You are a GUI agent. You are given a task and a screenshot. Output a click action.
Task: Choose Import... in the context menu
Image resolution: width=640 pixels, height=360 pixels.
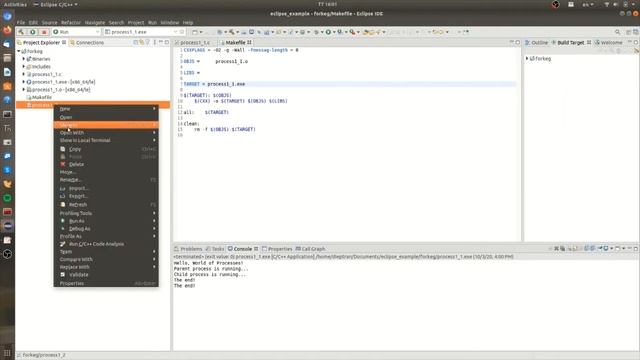pos(106,188)
